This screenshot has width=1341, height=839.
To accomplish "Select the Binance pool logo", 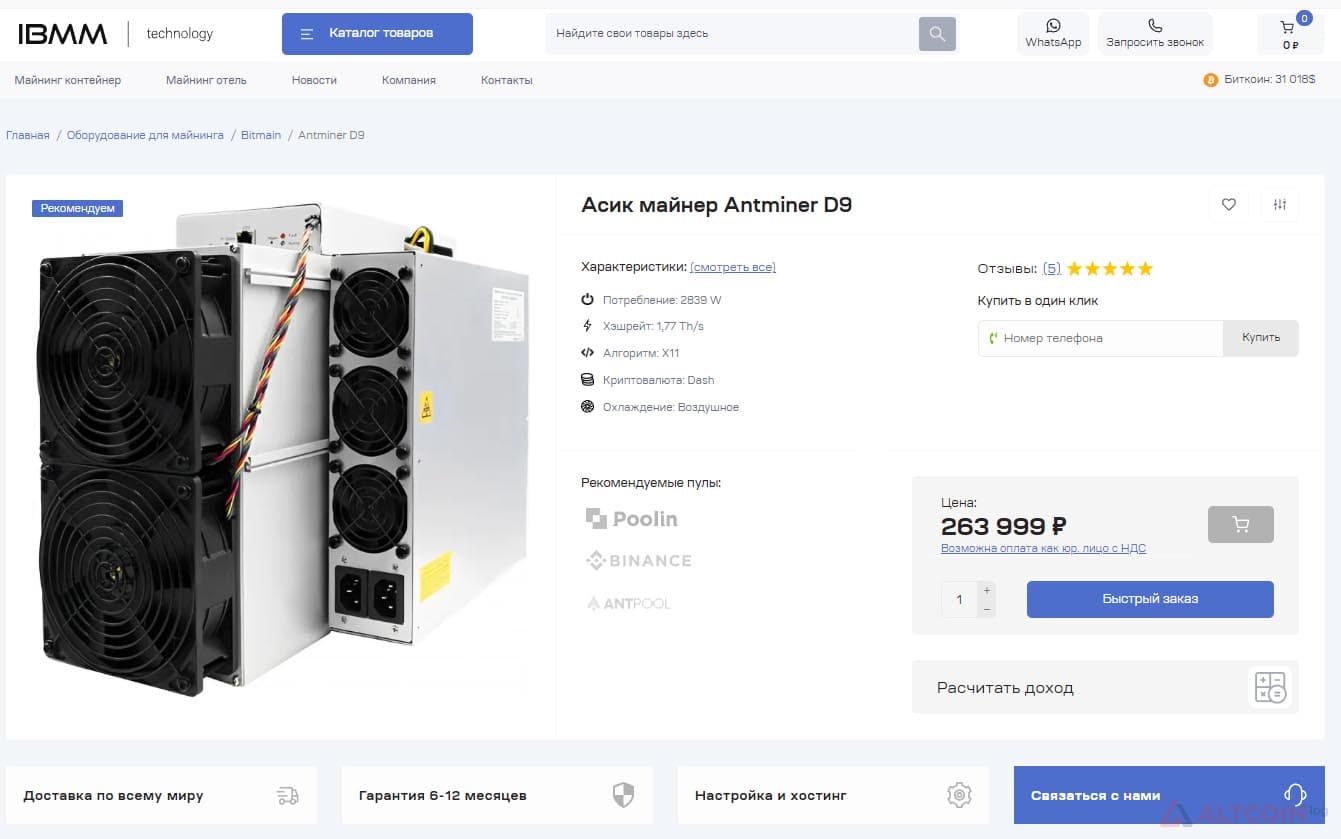I will 639,561.
